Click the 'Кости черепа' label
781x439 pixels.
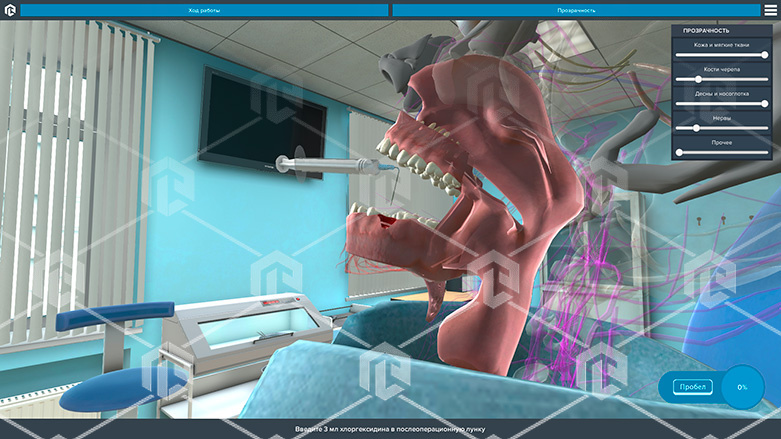click(x=726, y=69)
